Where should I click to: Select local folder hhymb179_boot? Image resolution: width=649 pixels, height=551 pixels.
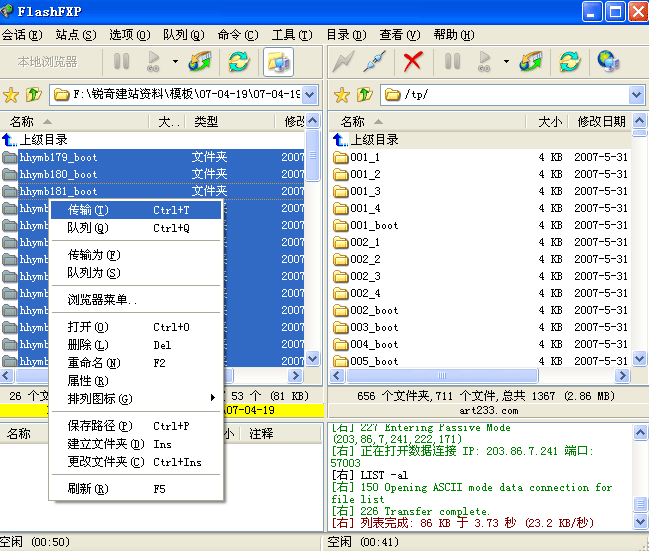tap(152, 157)
